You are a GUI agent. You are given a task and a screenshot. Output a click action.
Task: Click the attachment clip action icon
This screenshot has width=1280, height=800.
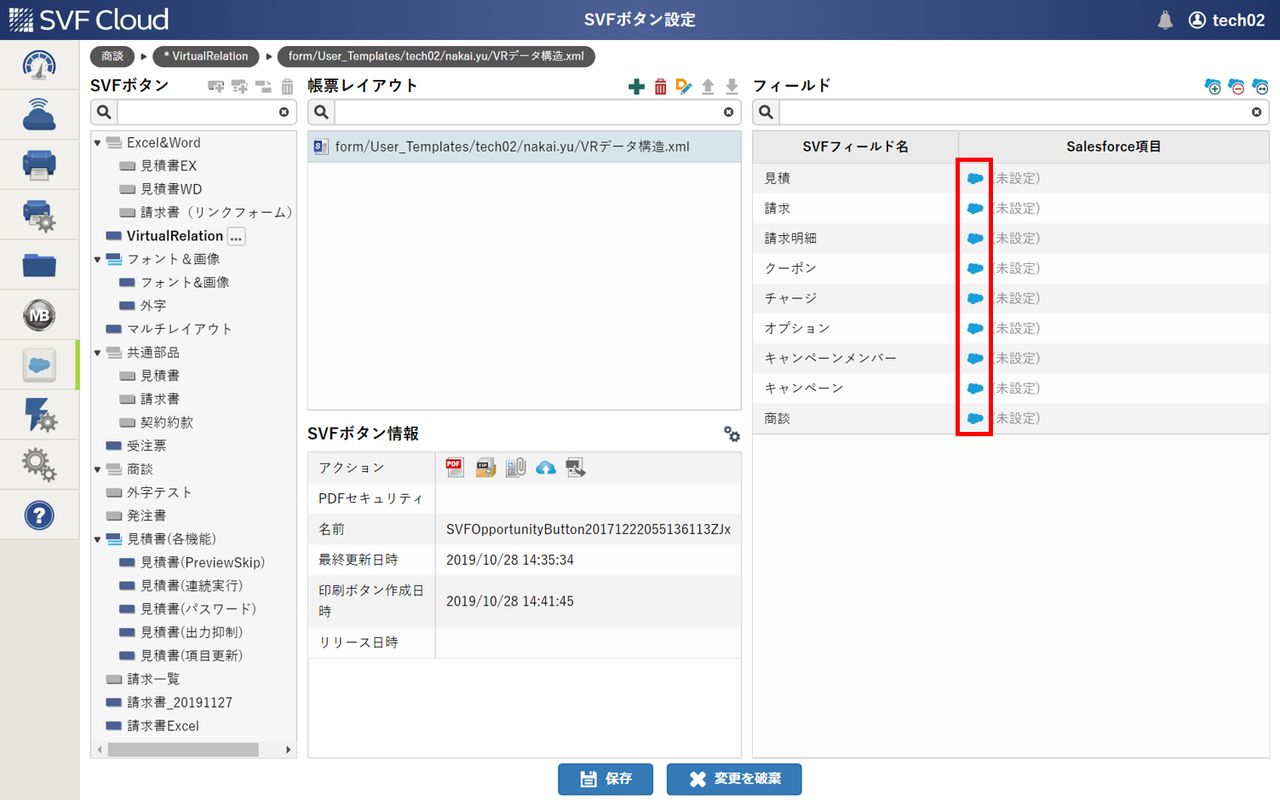[515, 467]
